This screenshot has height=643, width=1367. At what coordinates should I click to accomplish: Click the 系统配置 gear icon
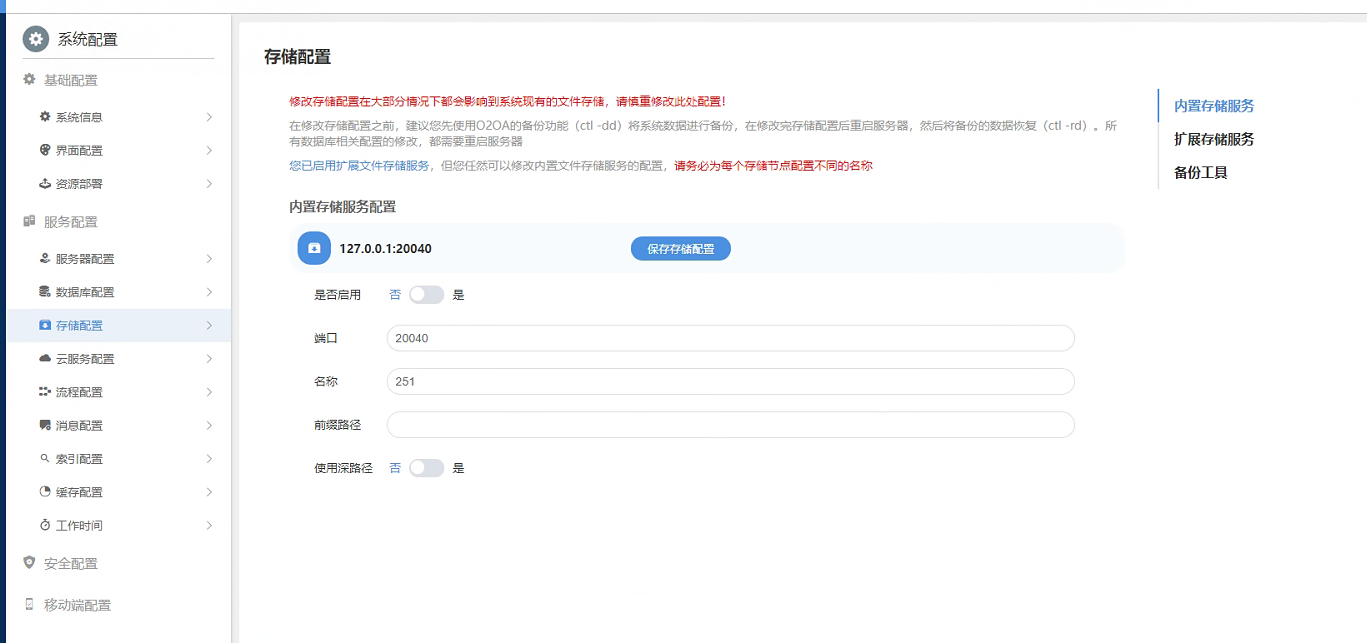(36, 39)
